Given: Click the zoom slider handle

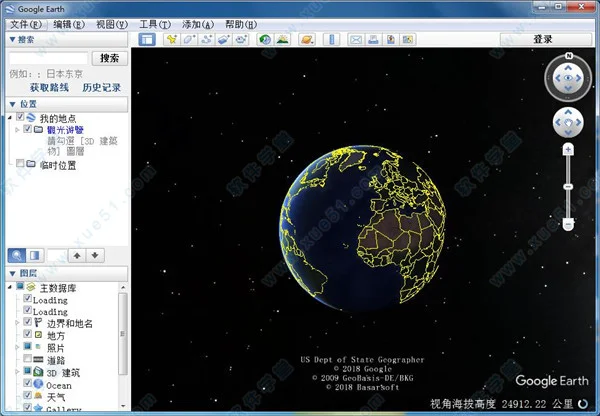Looking at the screenshot, I should pos(568,187).
